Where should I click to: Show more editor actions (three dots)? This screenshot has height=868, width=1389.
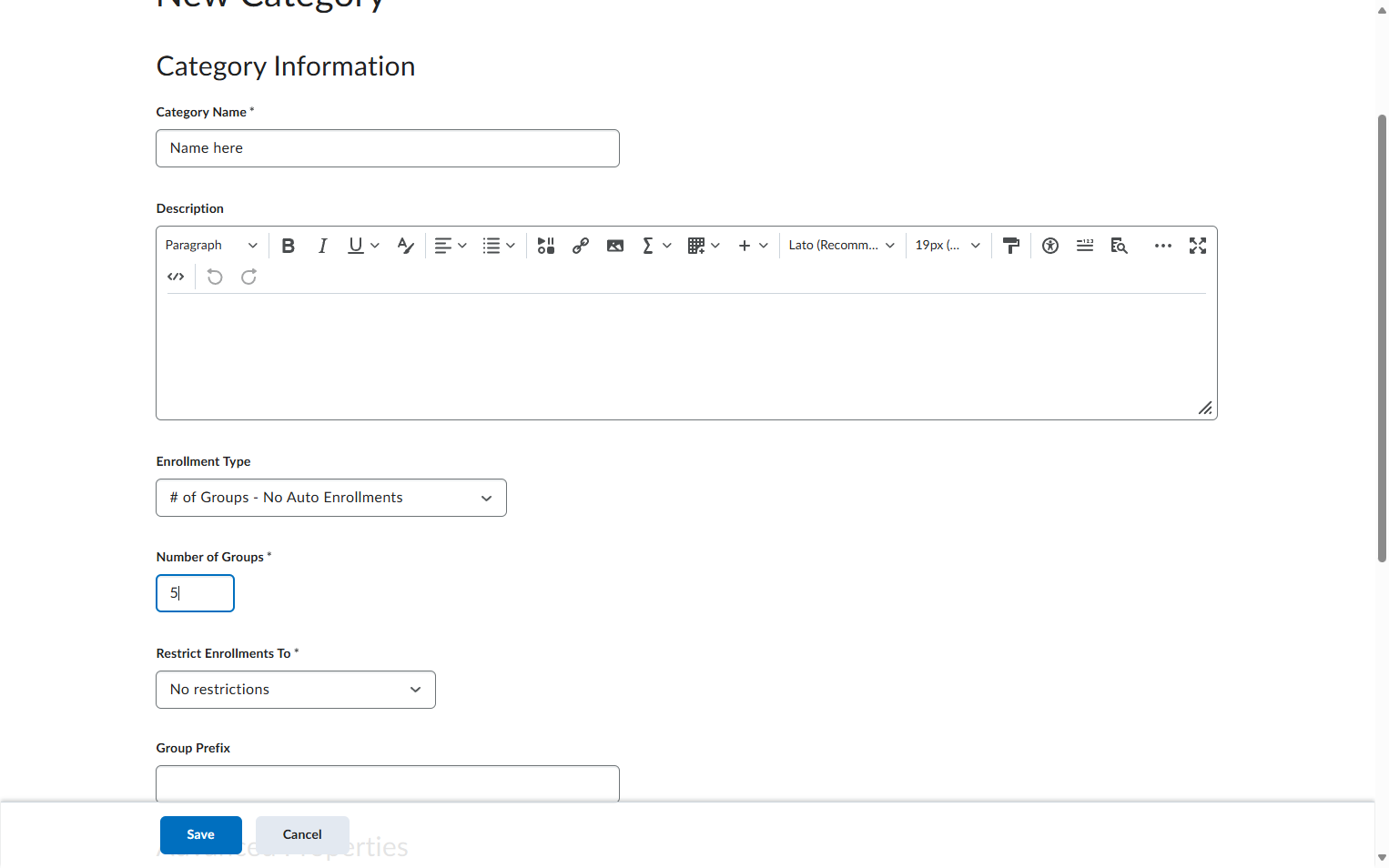point(1163,246)
